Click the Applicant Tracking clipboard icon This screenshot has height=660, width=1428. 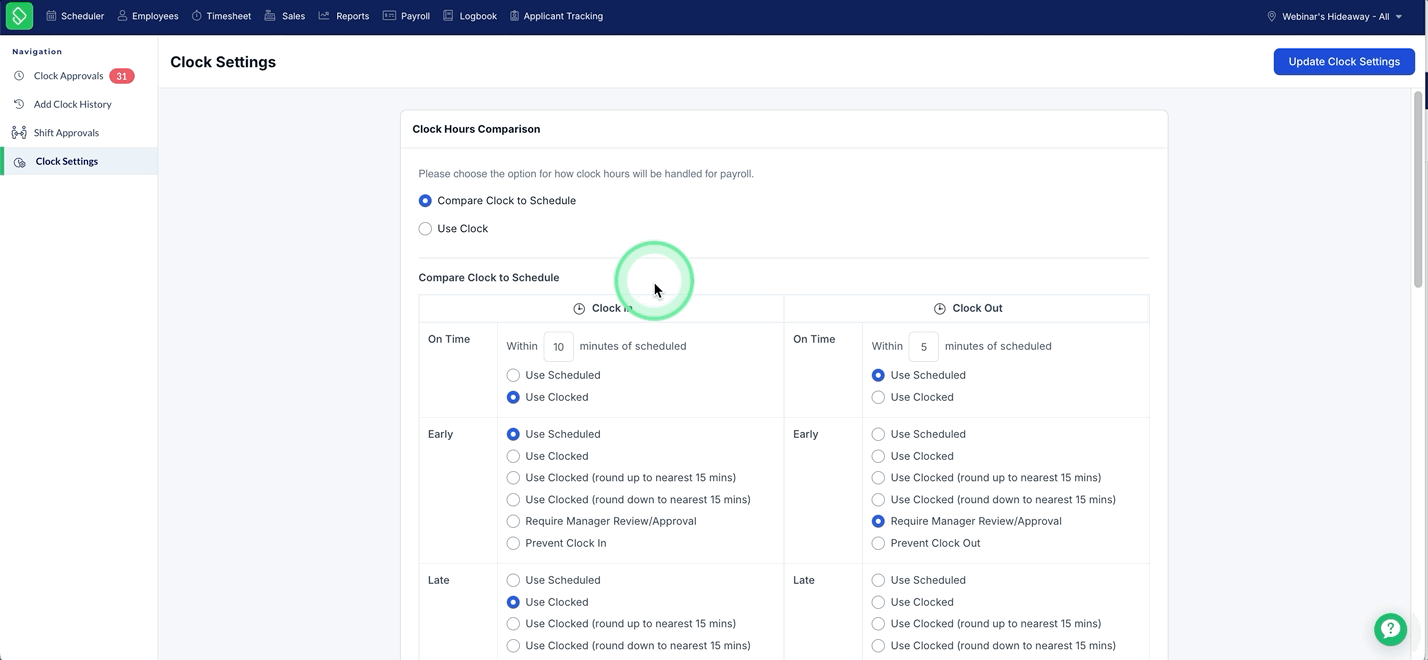coord(514,16)
